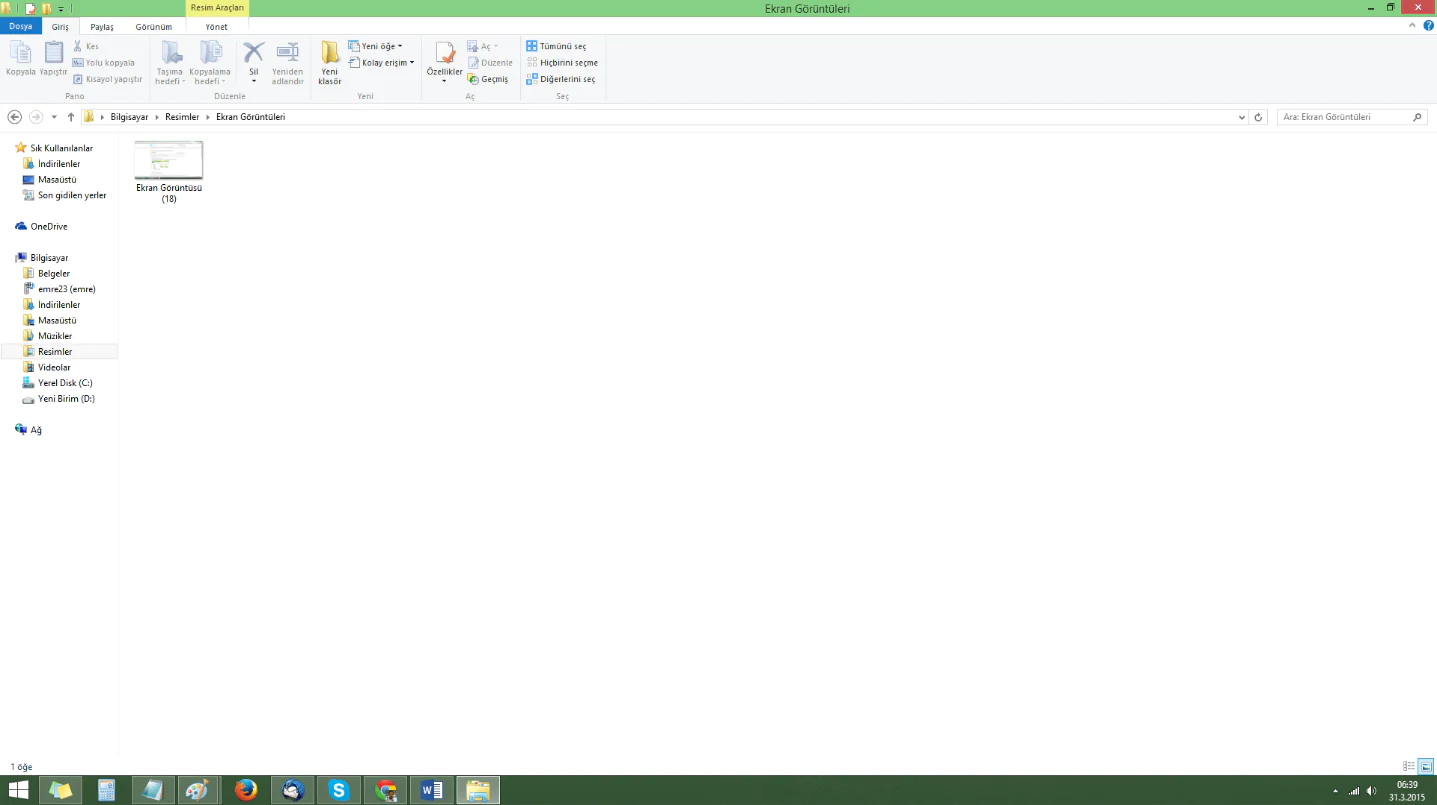1437x805 pixels.
Task: Open the ribbon help question mark icon
Action: pyautogui.click(x=1428, y=26)
